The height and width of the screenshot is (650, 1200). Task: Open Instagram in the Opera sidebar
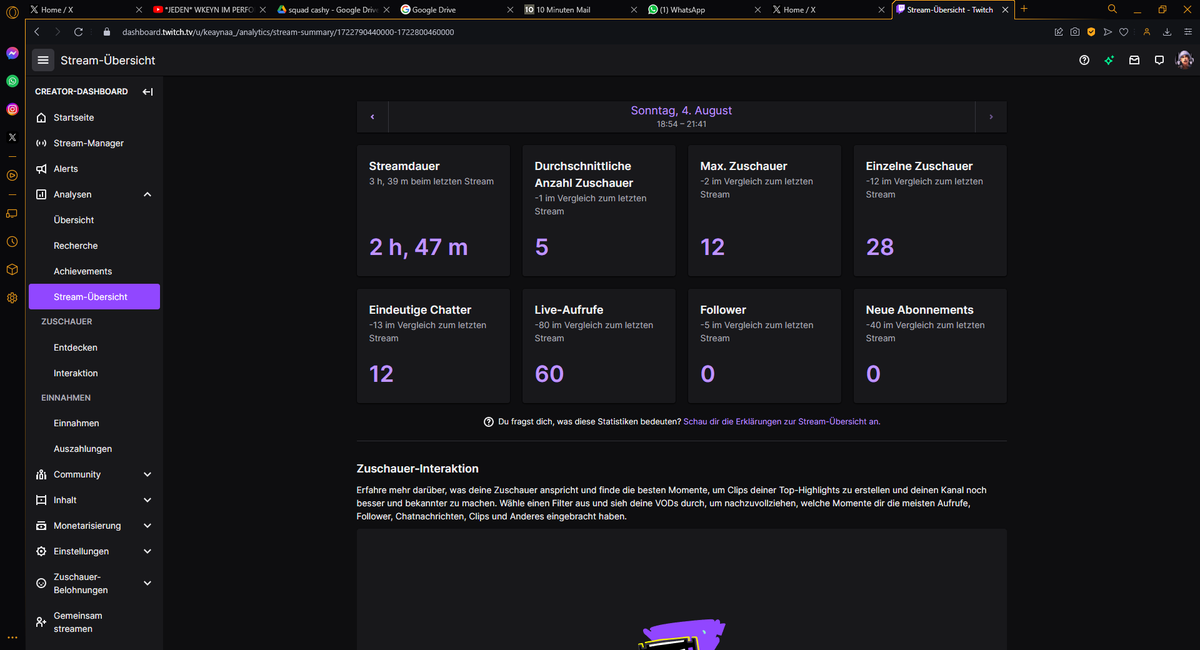(x=12, y=109)
